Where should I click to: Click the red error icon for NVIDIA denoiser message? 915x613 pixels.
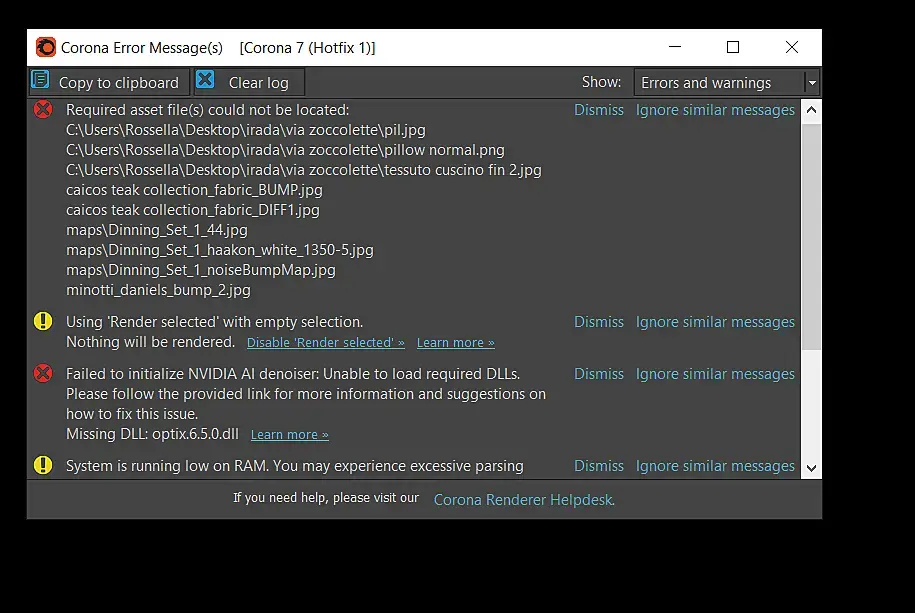point(43,373)
